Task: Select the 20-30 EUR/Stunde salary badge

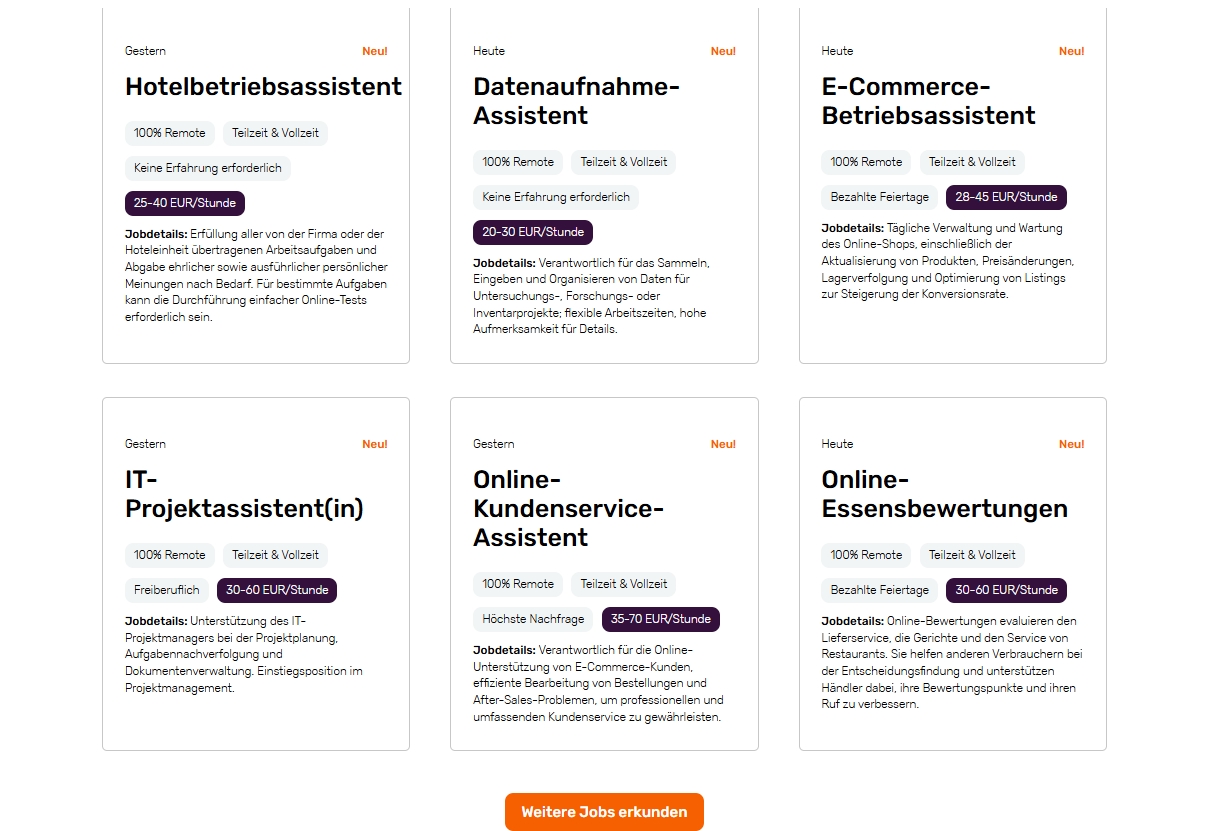Action: click(533, 232)
